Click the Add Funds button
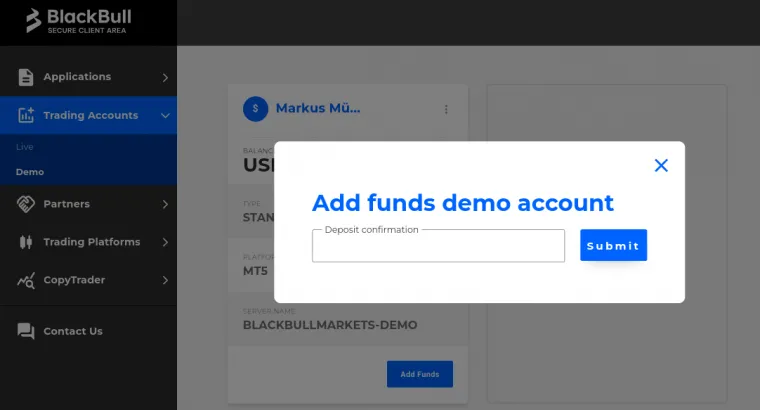 click(x=420, y=374)
